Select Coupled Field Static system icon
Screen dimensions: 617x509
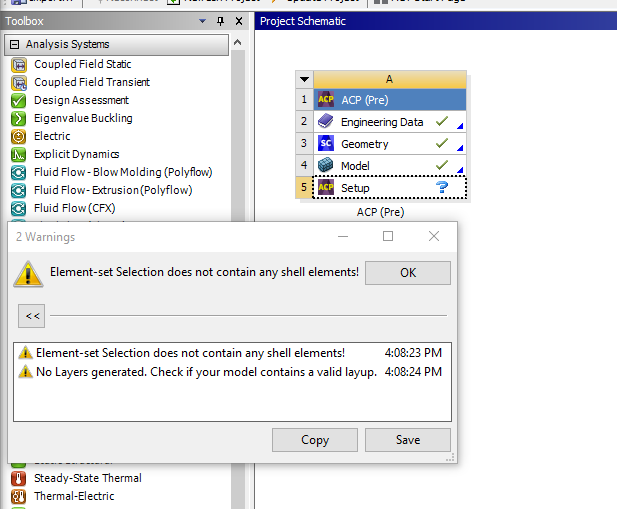pyautogui.click(x=18, y=65)
